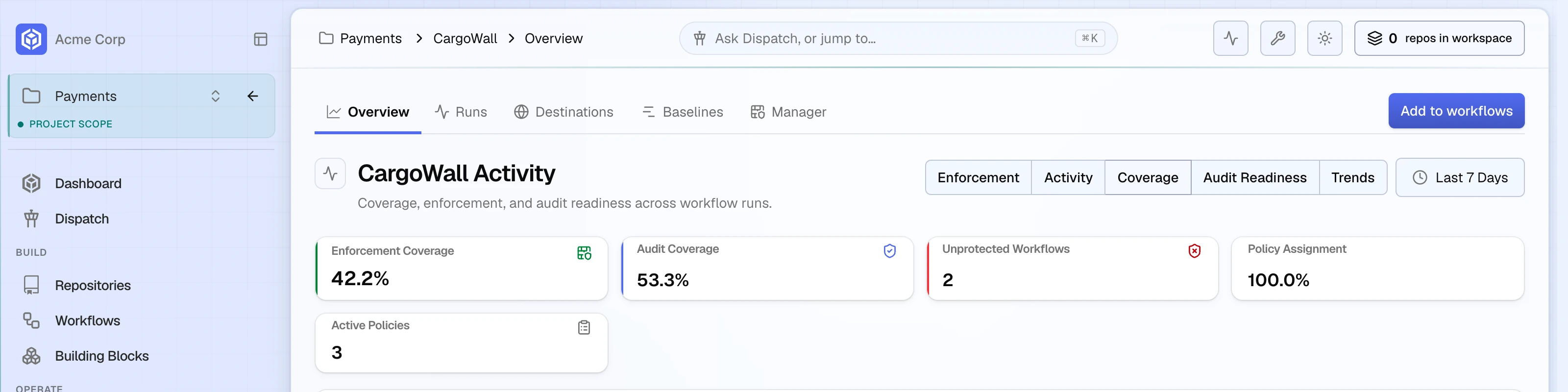The height and width of the screenshot is (392, 1568).
Task: Expand the Payments project switcher
Action: point(216,96)
